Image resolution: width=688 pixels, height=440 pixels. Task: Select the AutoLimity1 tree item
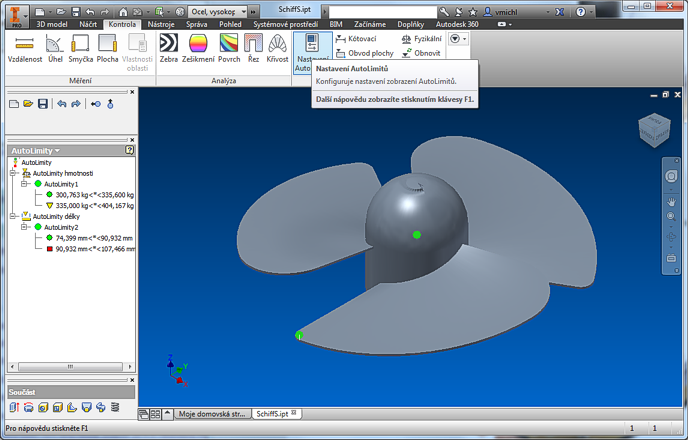(x=60, y=184)
